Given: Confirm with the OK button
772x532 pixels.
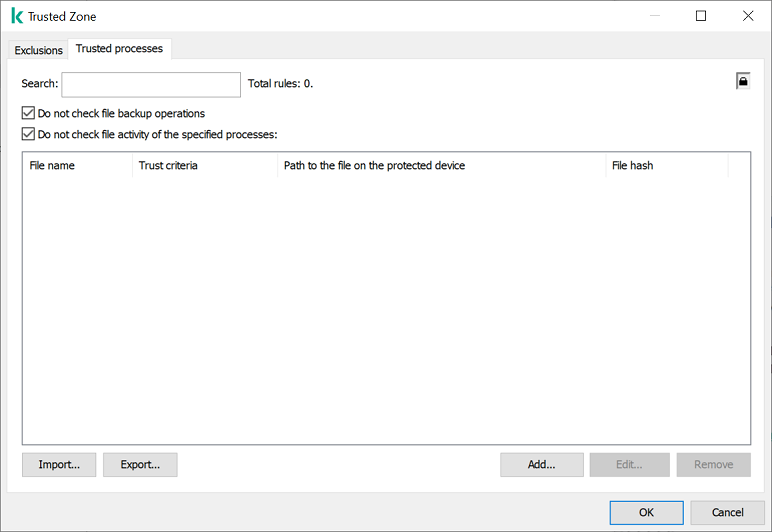Looking at the screenshot, I should coord(646,513).
